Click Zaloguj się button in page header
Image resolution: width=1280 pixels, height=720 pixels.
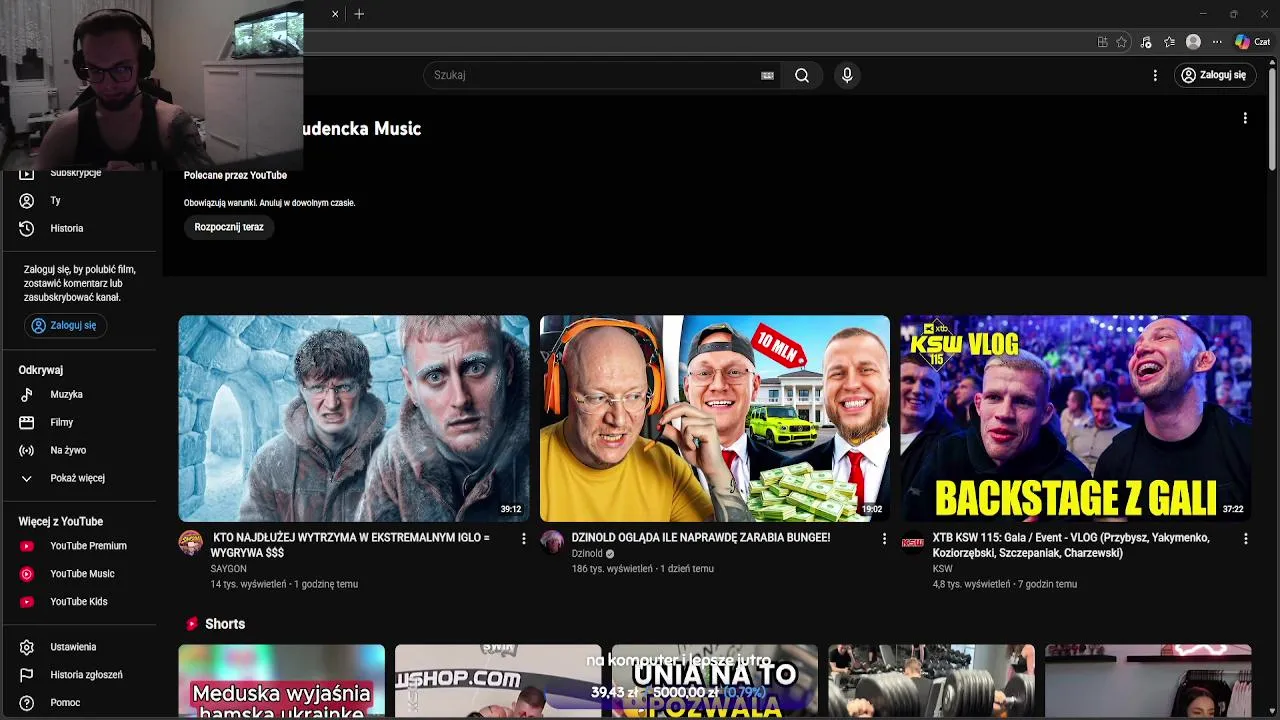tap(1214, 75)
